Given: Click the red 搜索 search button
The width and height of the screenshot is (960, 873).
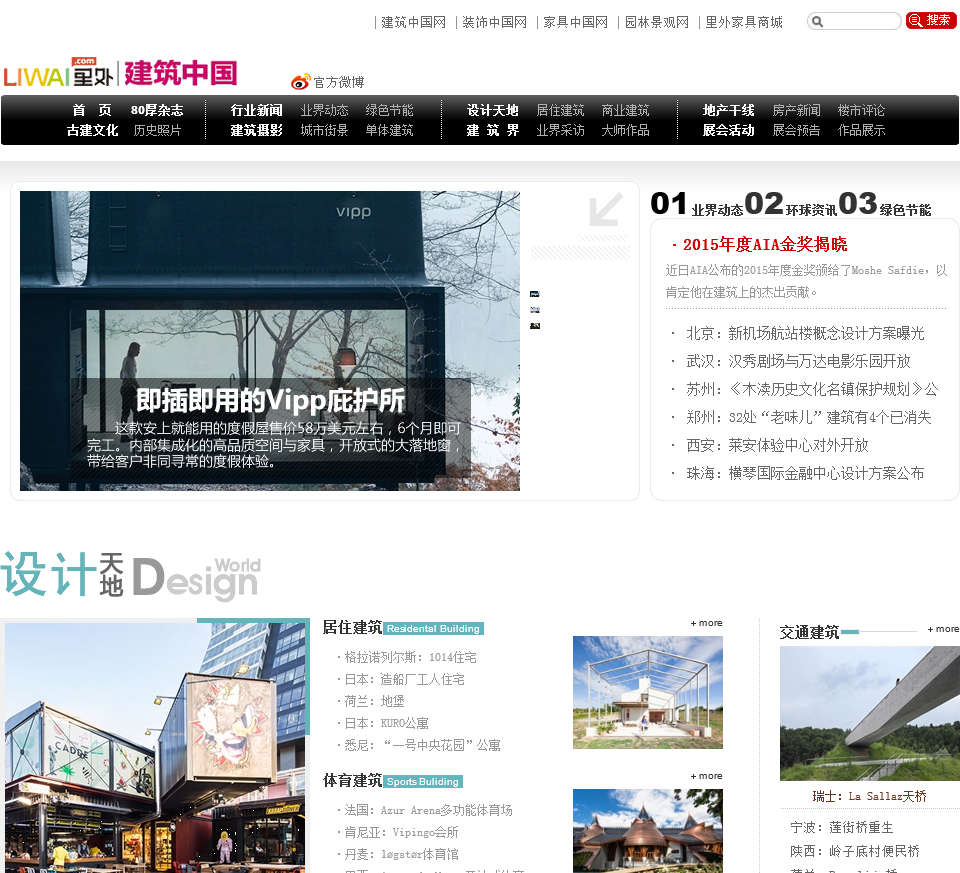Looking at the screenshot, I should click(931, 20).
